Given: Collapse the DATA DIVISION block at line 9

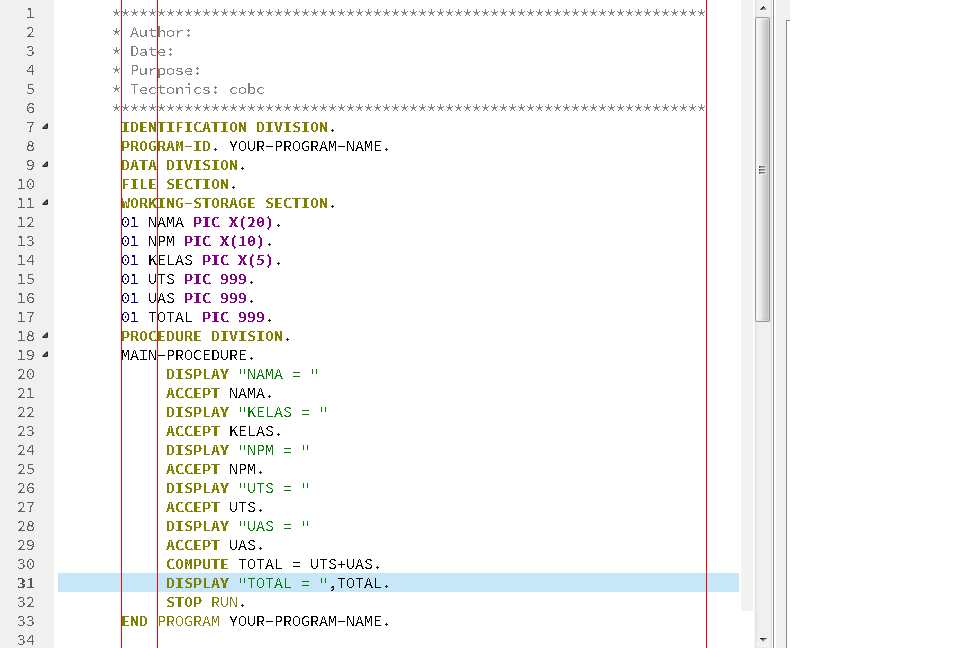Looking at the screenshot, I should [44, 165].
